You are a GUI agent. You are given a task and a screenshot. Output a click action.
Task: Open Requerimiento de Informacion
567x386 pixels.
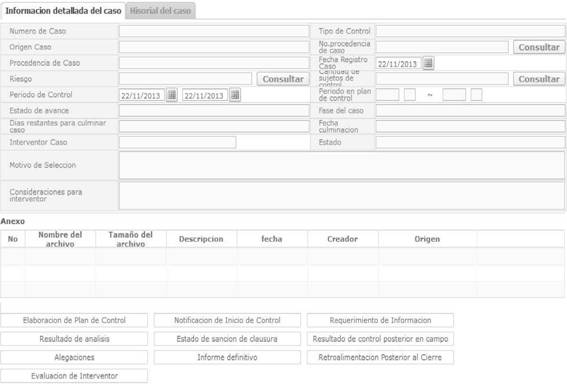(x=380, y=320)
